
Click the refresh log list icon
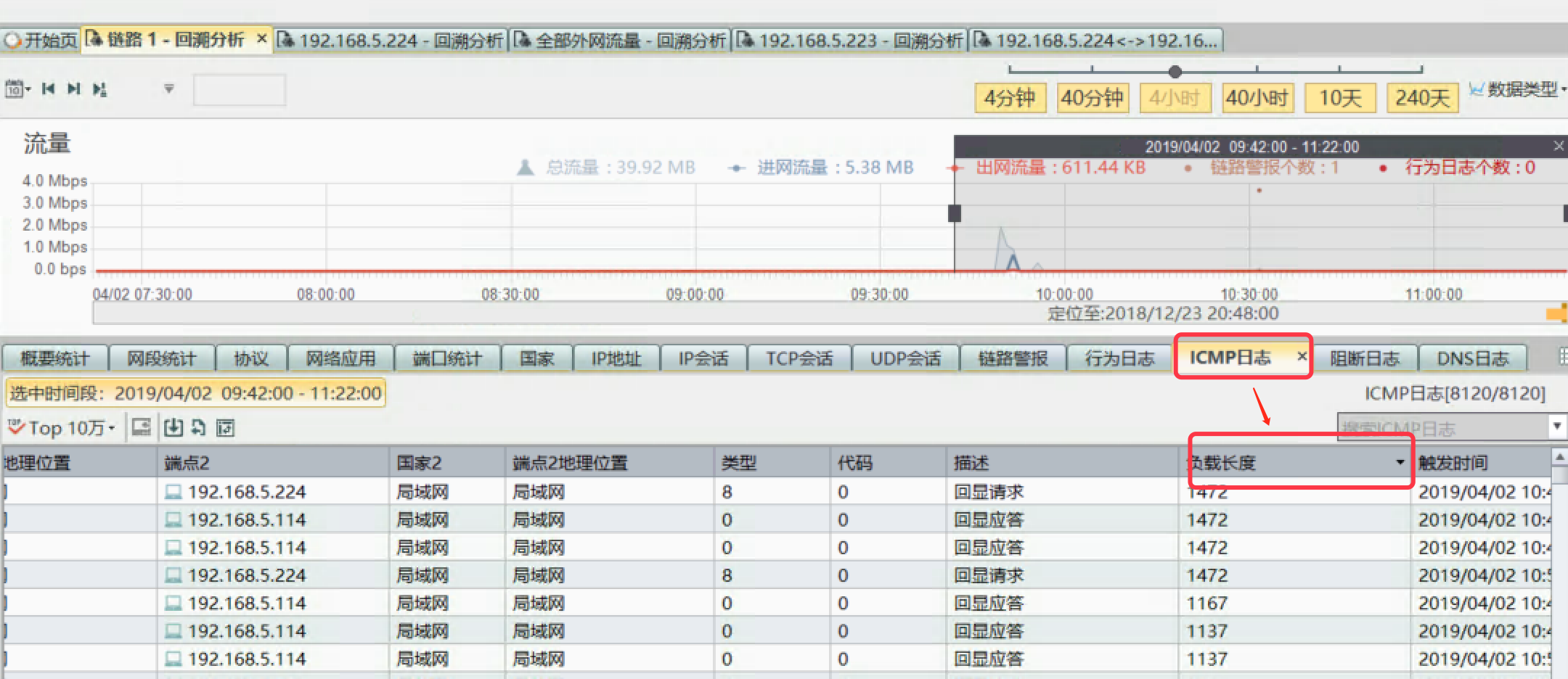coord(198,427)
